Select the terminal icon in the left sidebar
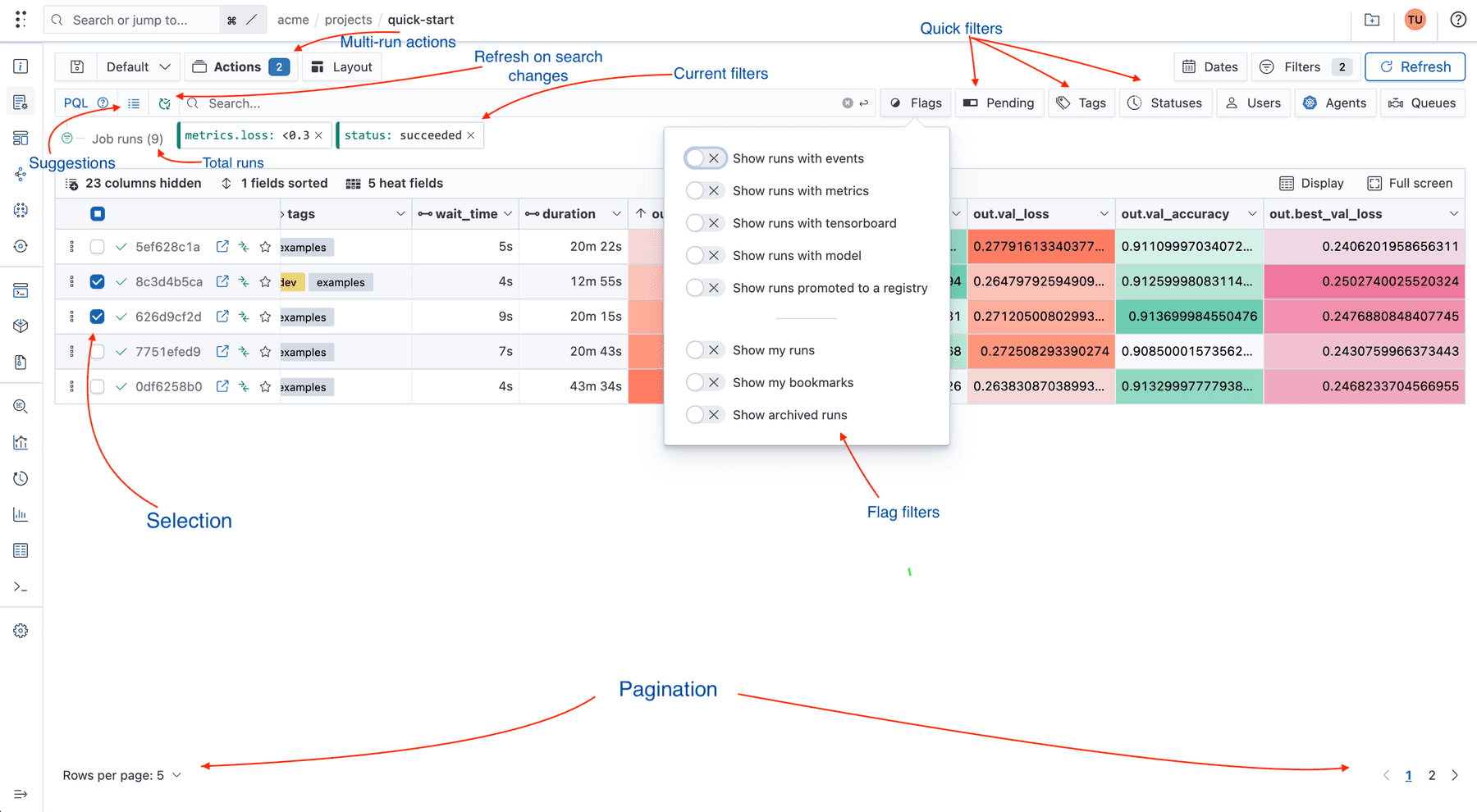The width and height of the screenshot is (1477, 812). coord(21,586)
